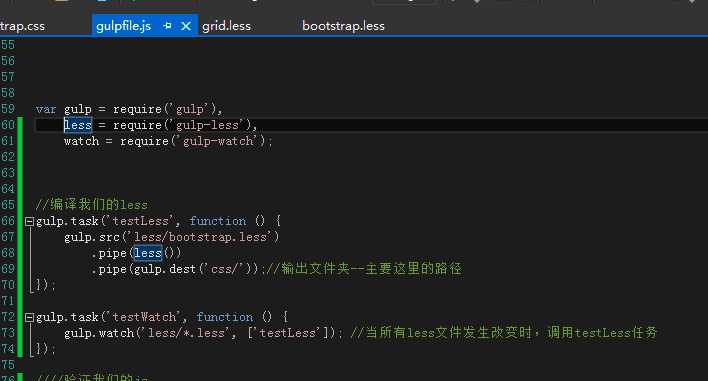
Task: Click 'gulp.src' call on line 67
Action: click(x=92, y=237)
